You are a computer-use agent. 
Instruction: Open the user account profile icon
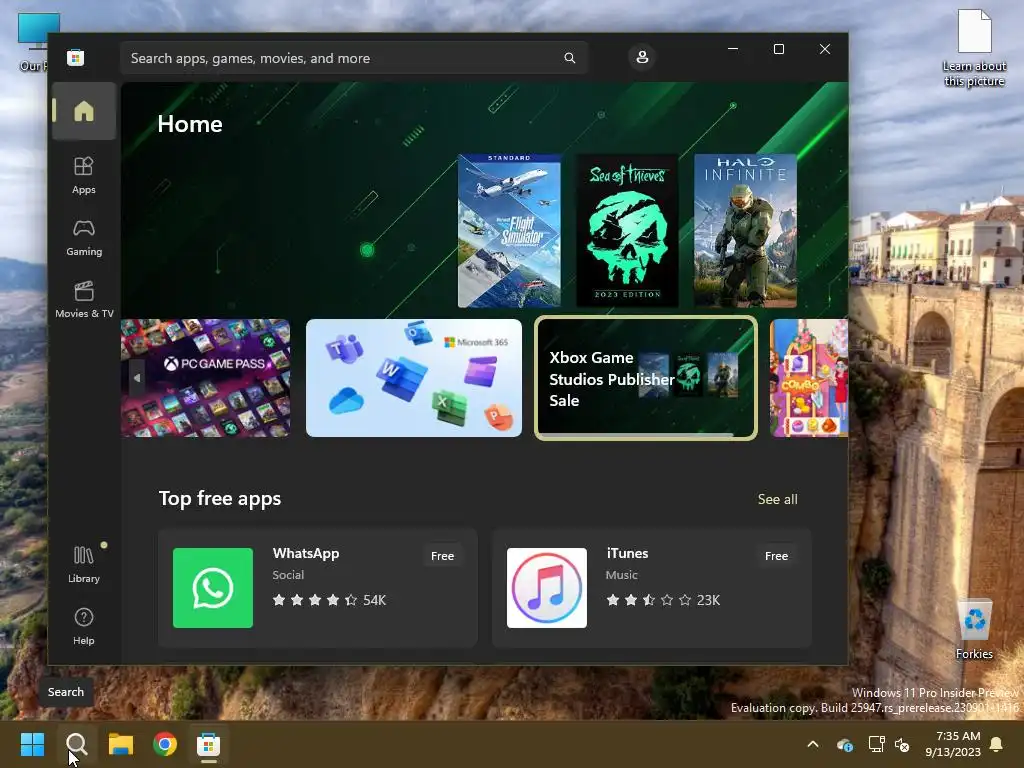point(642,57)
